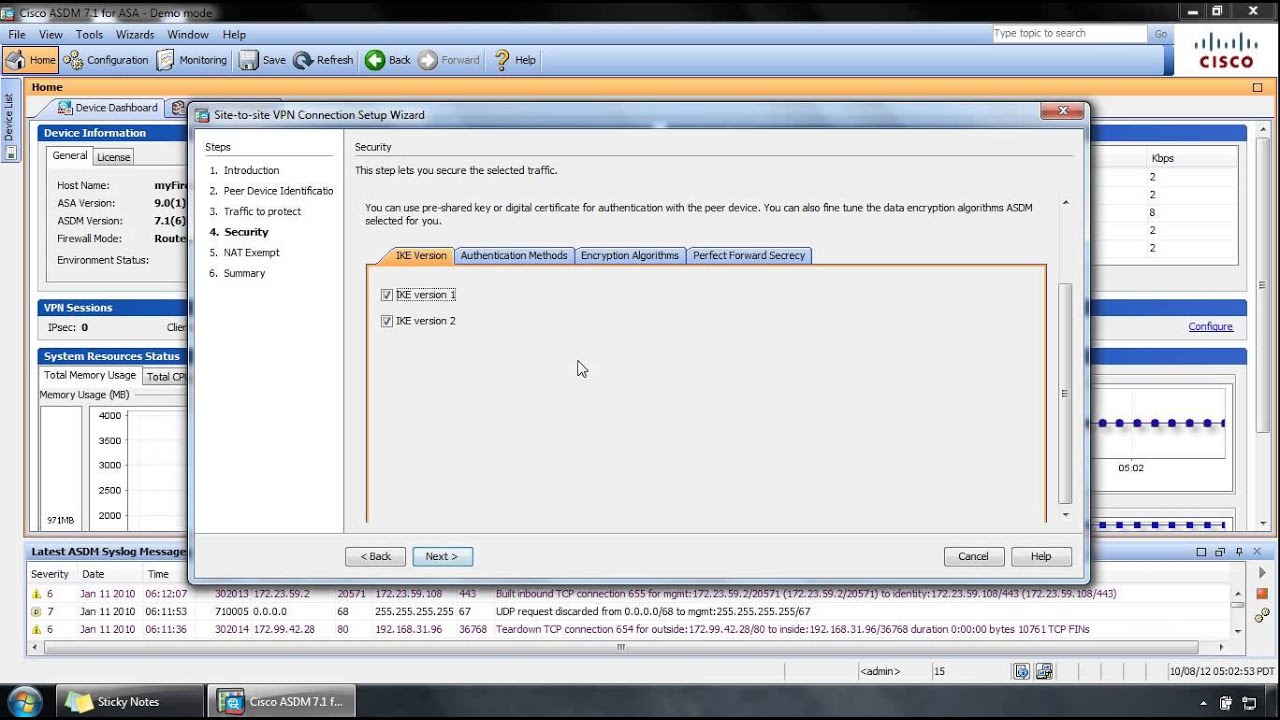
Task: Open syslog filter settings gears icon
Action: (x=1263, y=614)
